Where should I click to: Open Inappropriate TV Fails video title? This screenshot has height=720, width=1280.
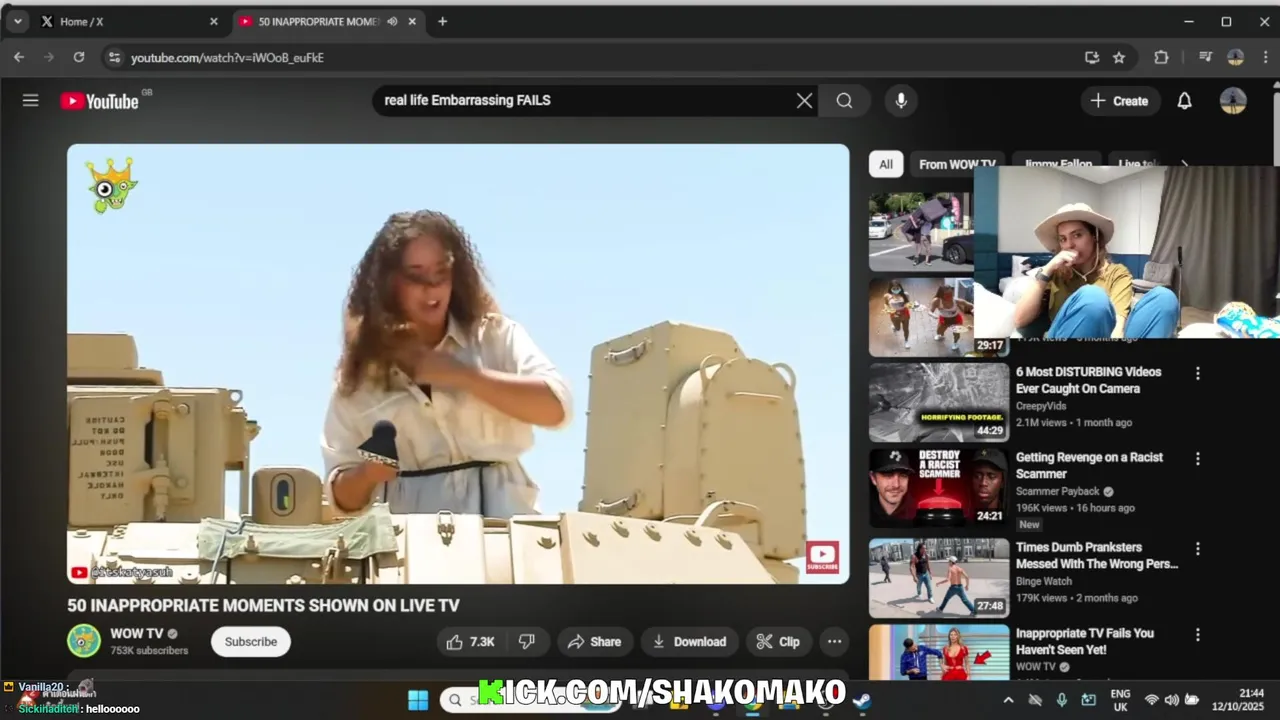point(1084,641)
